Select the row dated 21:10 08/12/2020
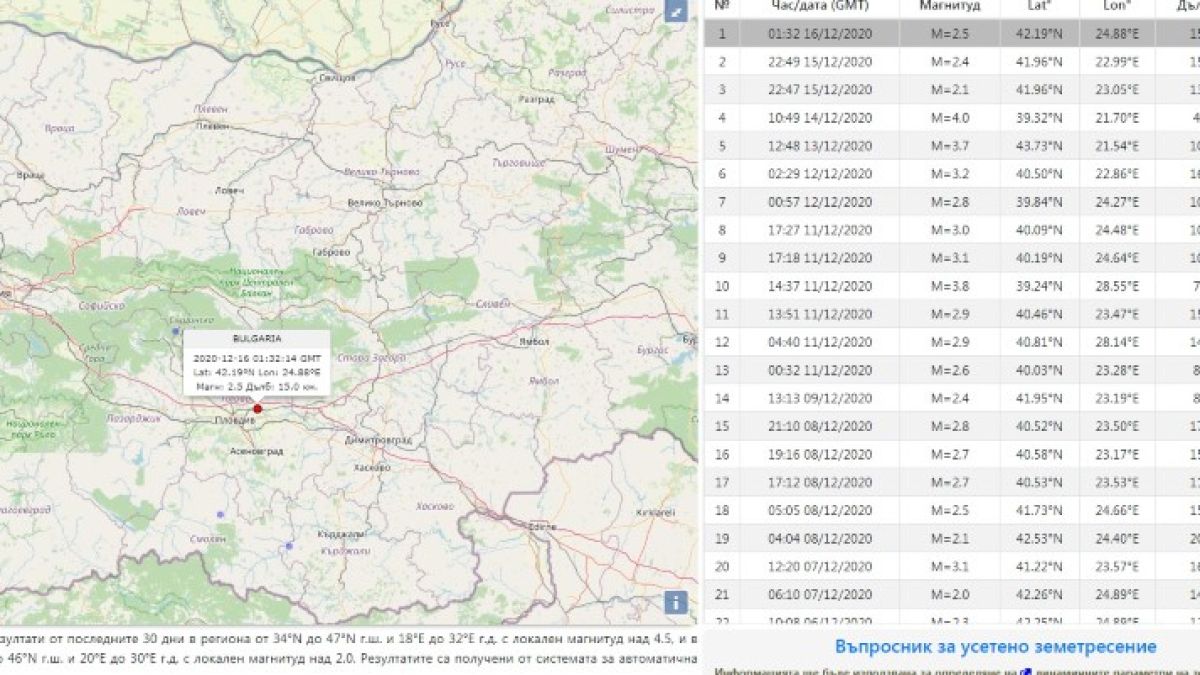The width and height of the screenshot is (1200, 675). coord(952,425)
